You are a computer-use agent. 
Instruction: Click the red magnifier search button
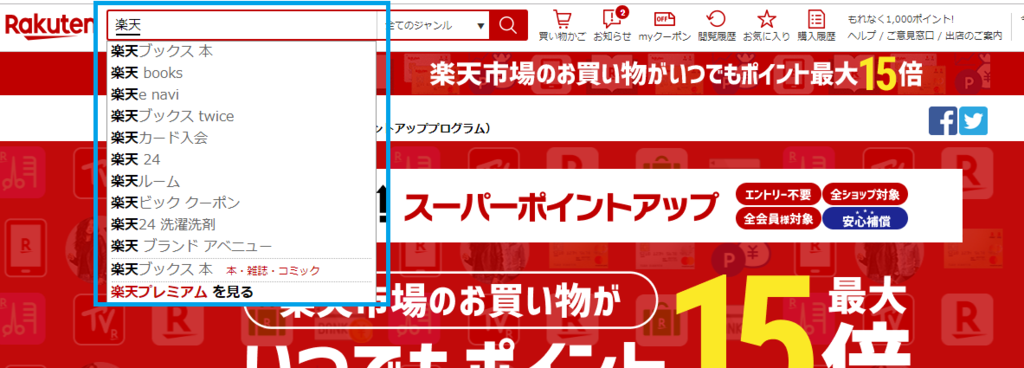(x=508, y=25)
